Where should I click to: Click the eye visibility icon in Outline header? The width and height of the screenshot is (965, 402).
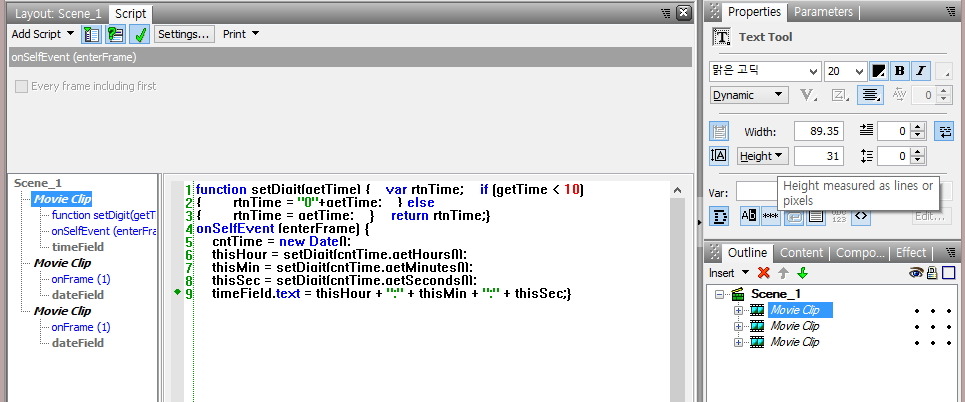[916, 273]
